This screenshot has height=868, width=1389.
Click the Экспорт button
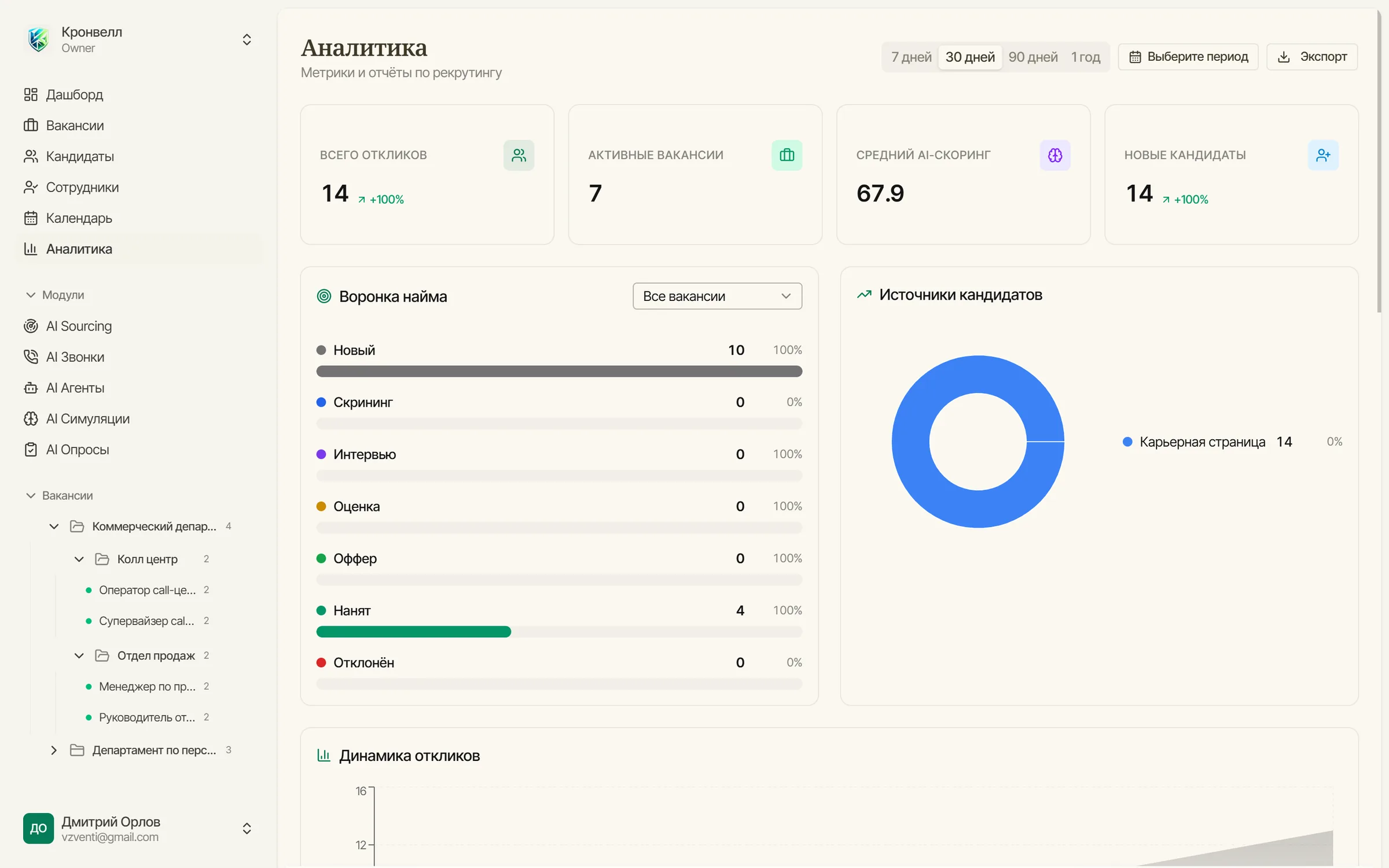[x=1311, y=57]
